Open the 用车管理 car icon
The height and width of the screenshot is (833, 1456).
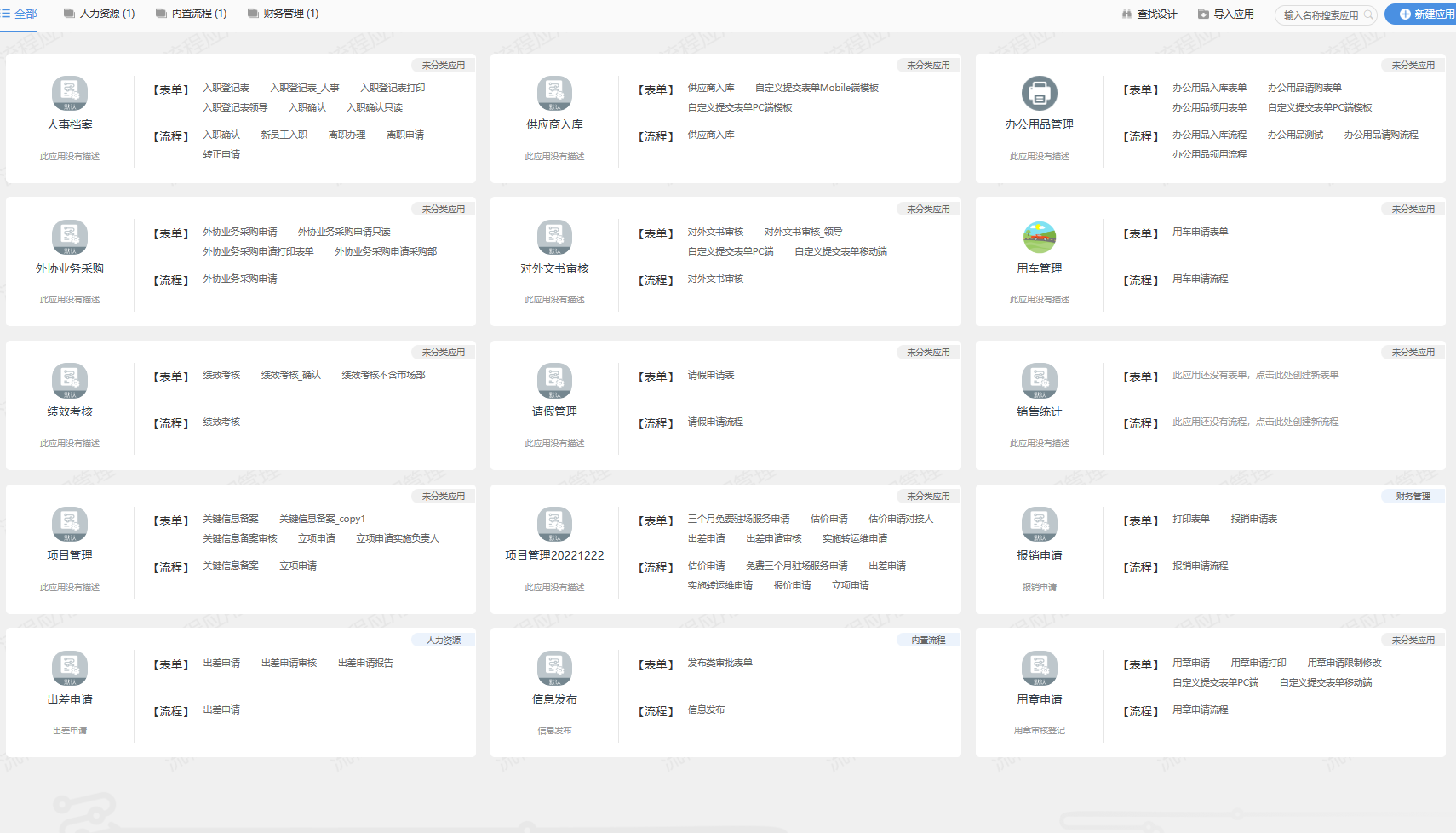click(x=1040, y=238)
